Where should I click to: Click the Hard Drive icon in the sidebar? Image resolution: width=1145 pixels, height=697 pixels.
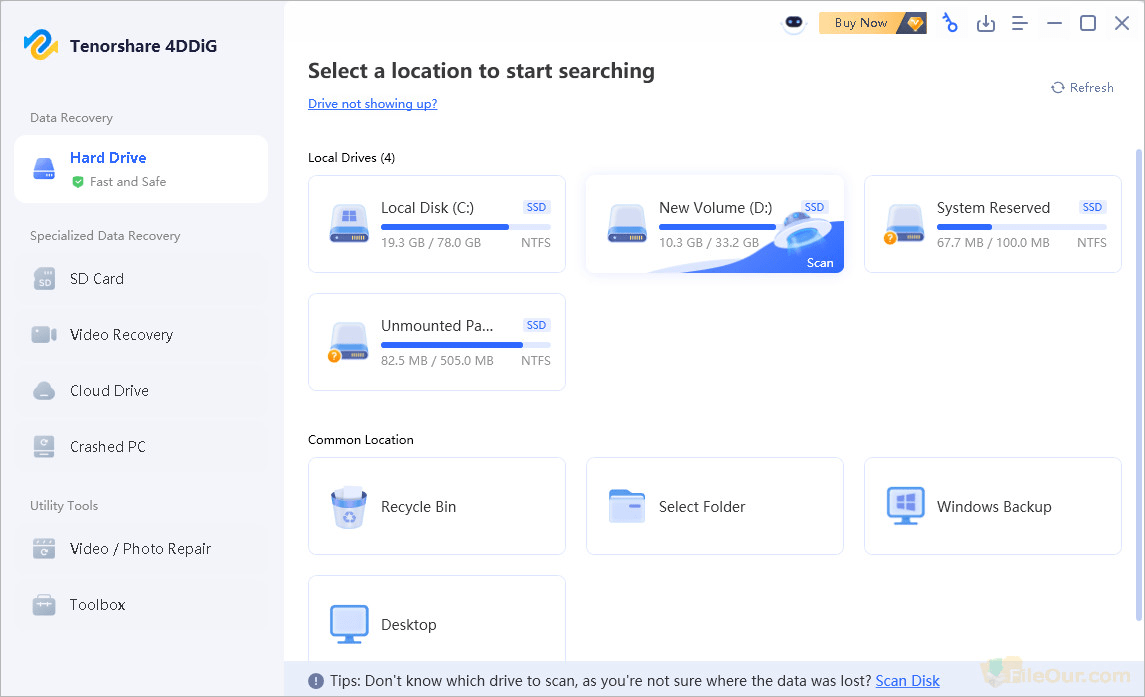tap(44, 169)
